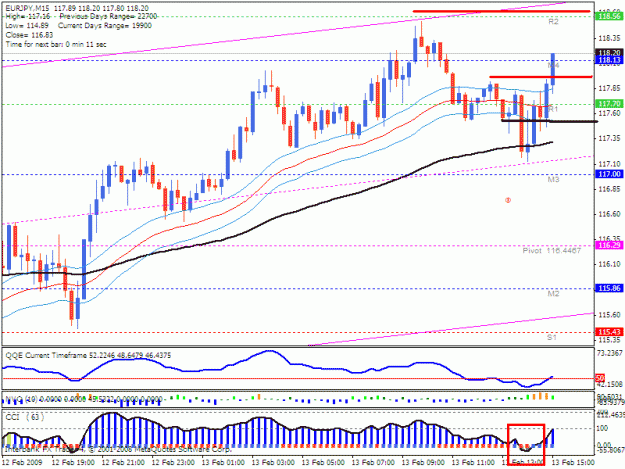Image resolution: width=625 pixels, height=469 pixels.
Task: Select the 116.85 price scale value
Action: (x=609, y=189)
